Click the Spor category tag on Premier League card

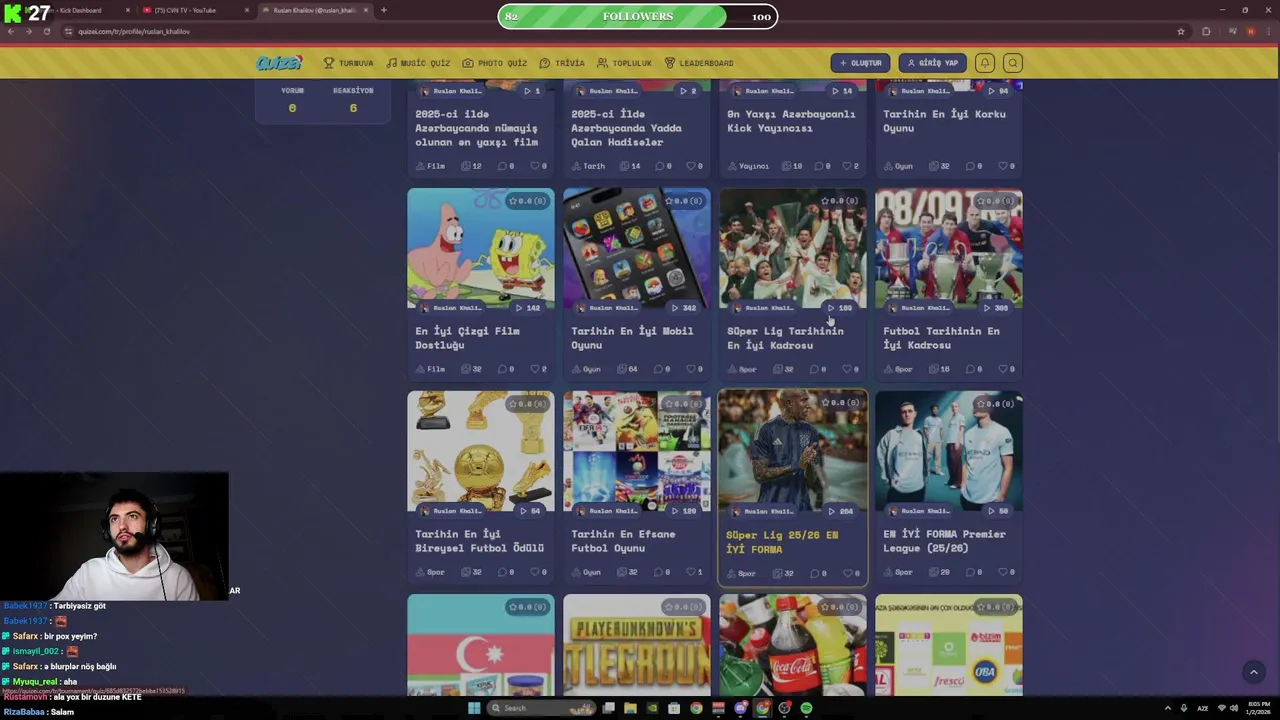[899, 572]
